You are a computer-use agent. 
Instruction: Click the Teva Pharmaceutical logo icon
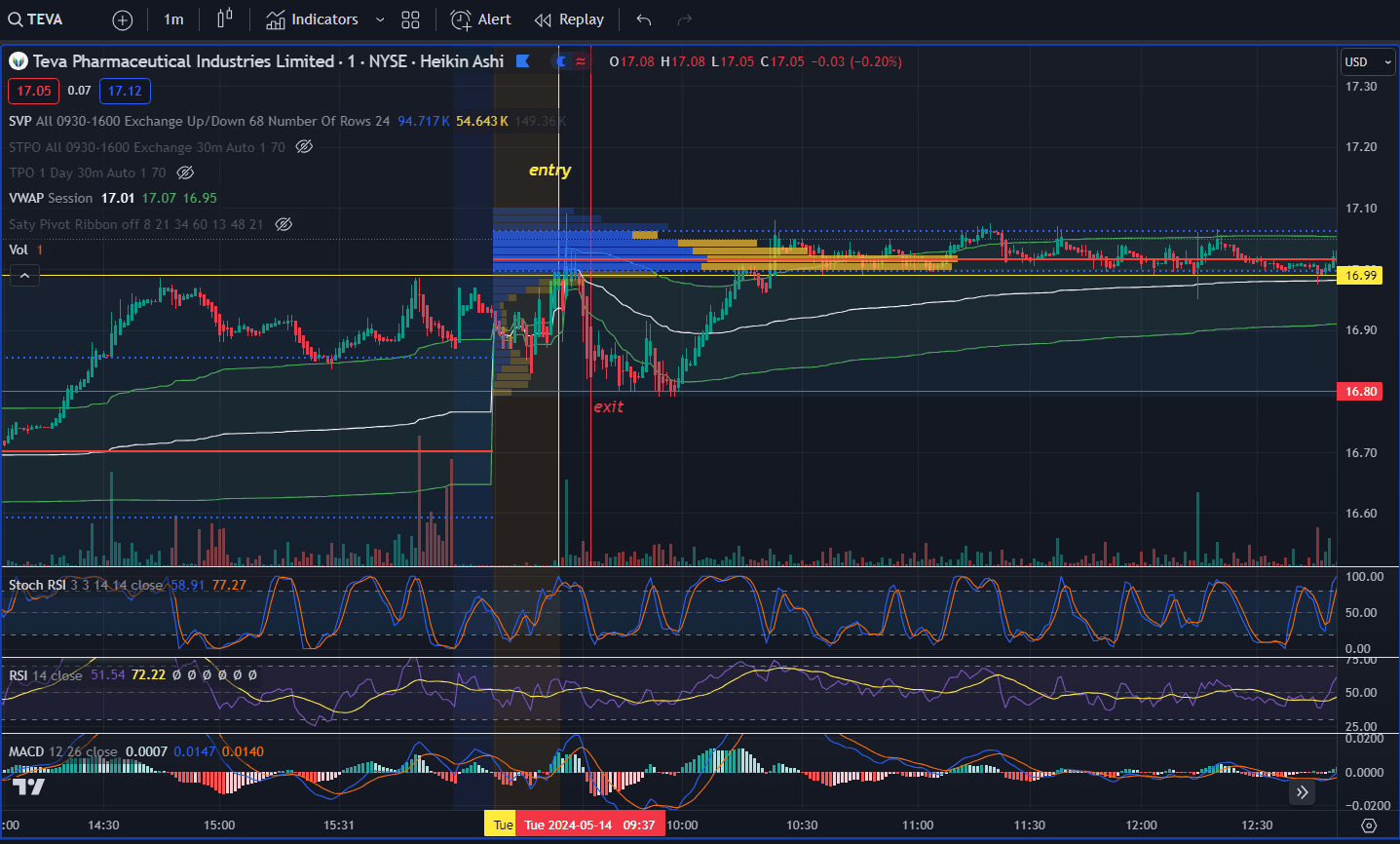(19, 61)
